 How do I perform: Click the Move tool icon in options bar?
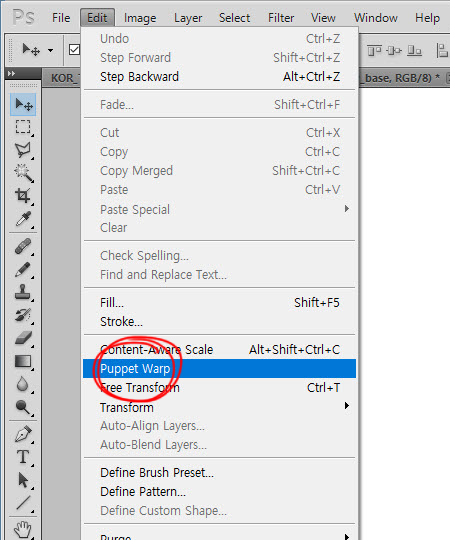31,50
